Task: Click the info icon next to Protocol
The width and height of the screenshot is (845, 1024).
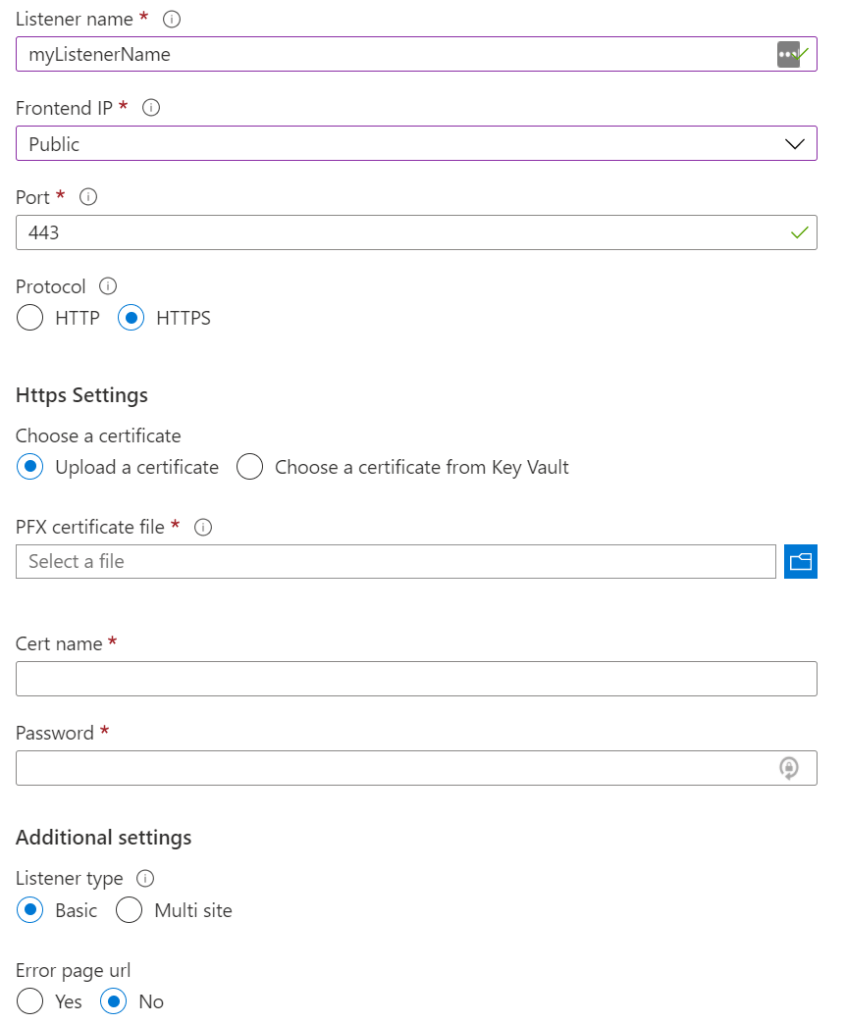Action: click(108, 287)
